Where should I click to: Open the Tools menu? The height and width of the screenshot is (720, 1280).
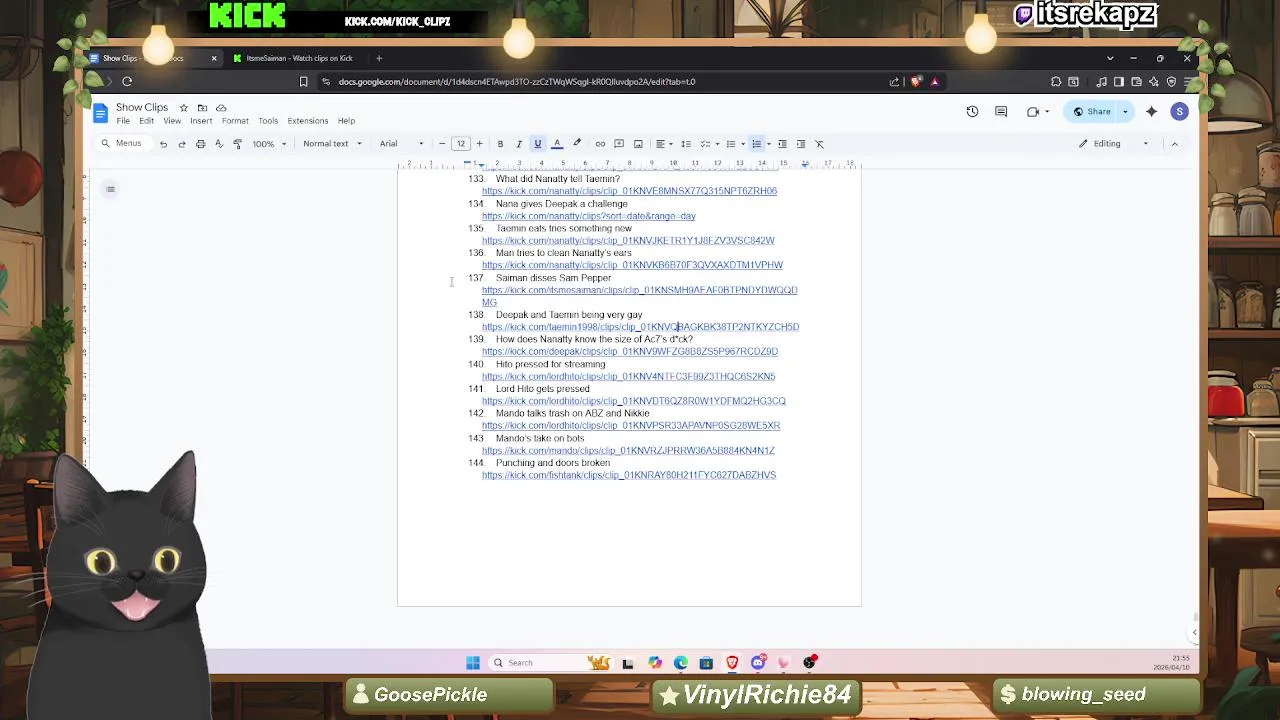pyautogui.click(x=268, y=121)
